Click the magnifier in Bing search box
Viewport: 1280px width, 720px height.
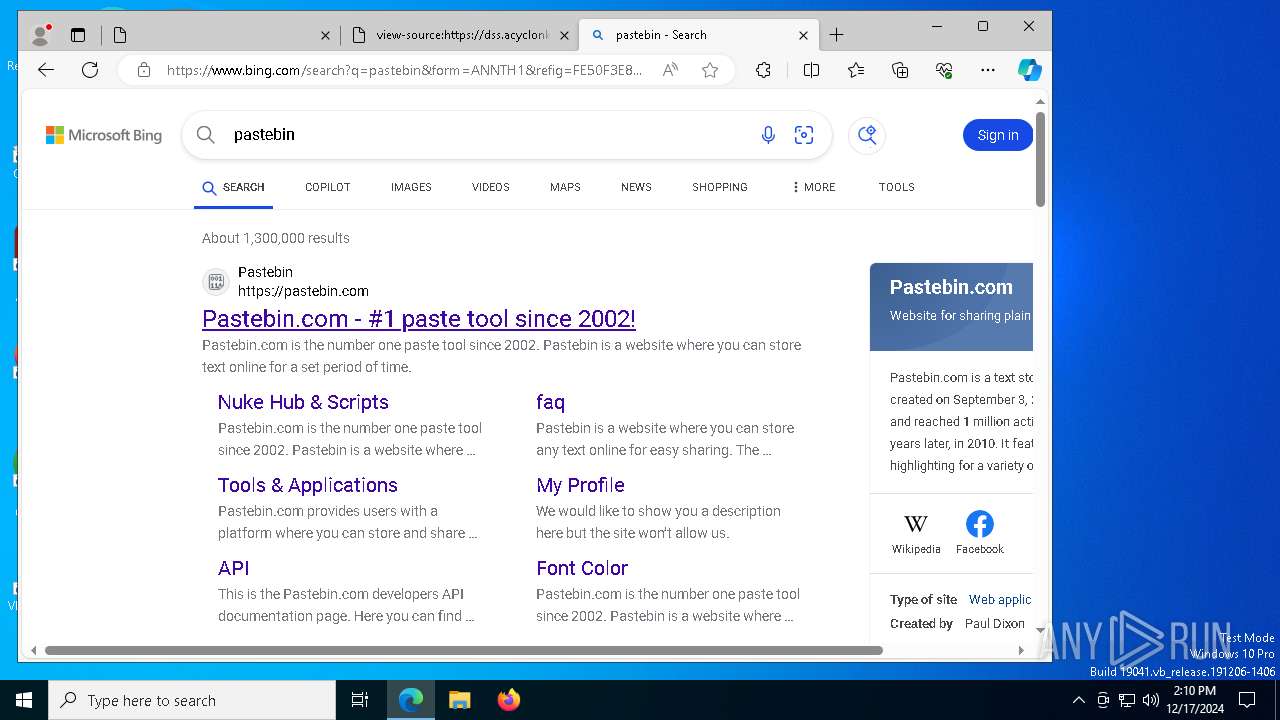pyautogui.click(x=206, y=135)
